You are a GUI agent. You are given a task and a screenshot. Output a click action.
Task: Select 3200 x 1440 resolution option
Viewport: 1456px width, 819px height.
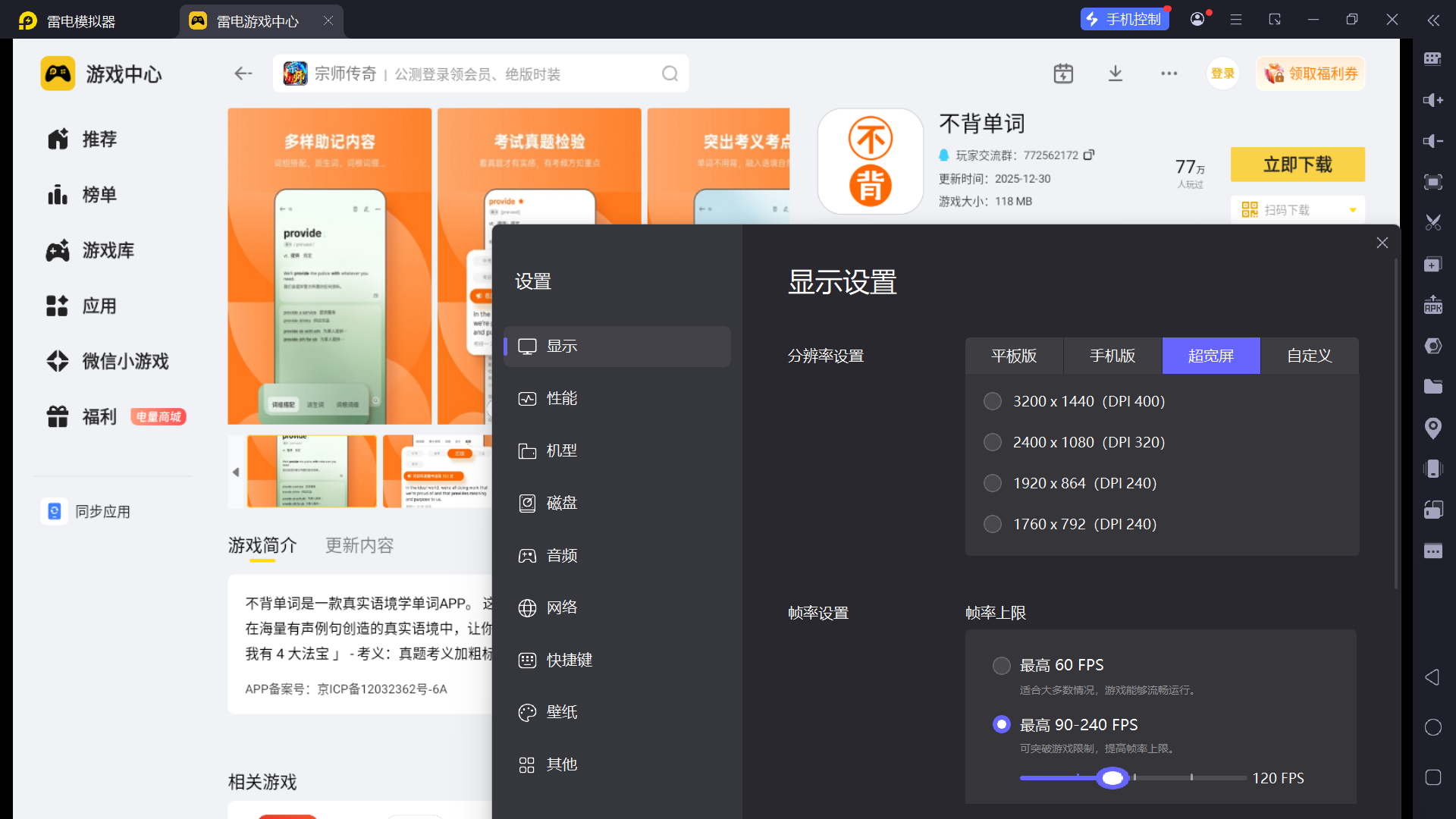992,401
